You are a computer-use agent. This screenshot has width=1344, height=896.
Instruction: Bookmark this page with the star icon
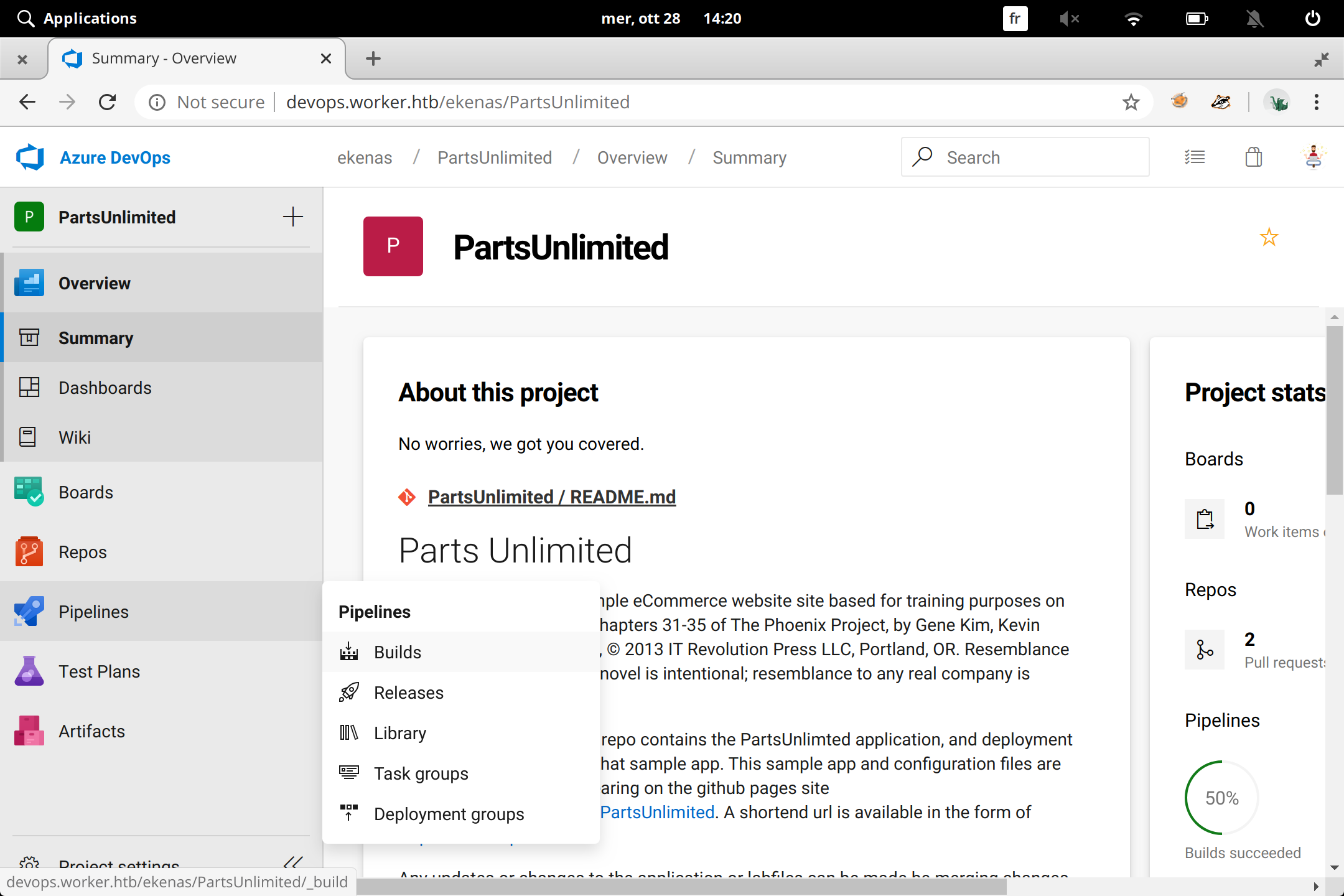coord(1131,102)
